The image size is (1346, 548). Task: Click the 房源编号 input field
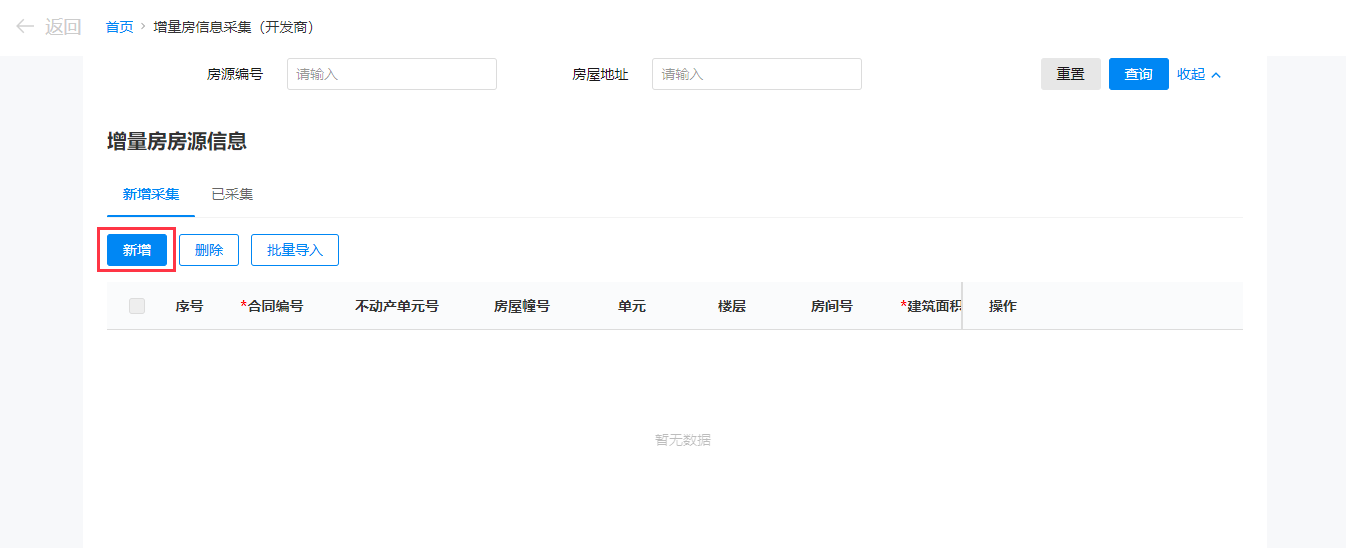(x=391, y=74)
